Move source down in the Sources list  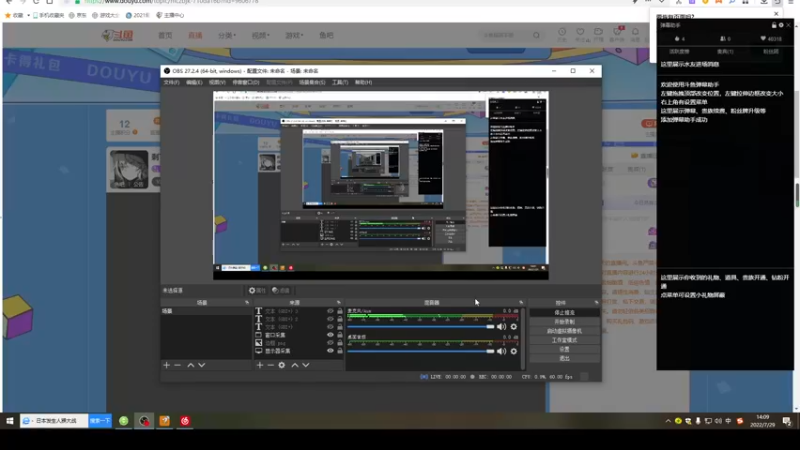pyautogui.click(x=306, y=365)
